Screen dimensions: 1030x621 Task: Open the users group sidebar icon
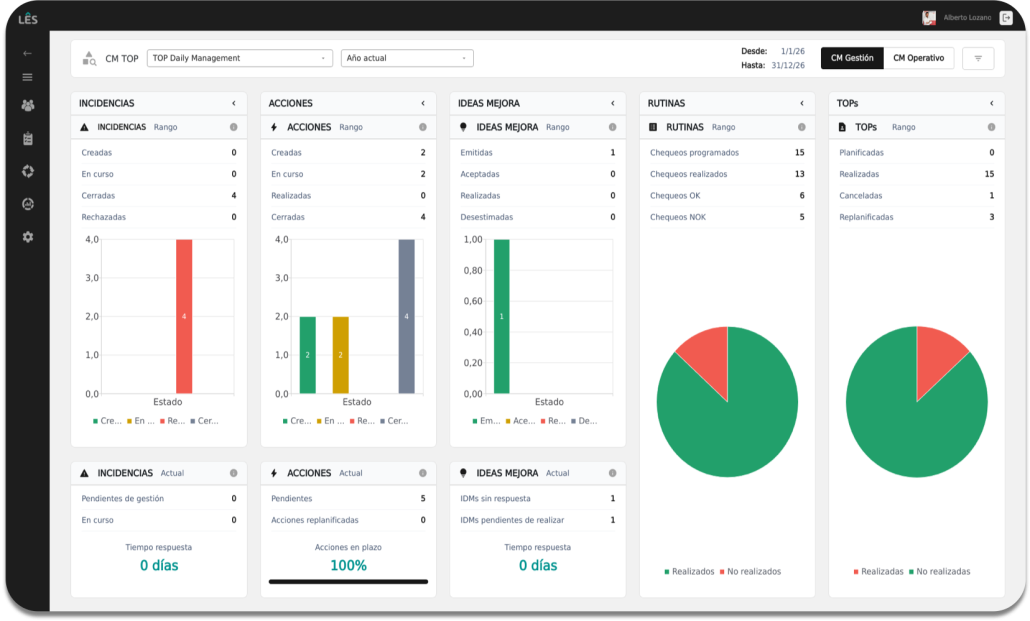[28, 105]
